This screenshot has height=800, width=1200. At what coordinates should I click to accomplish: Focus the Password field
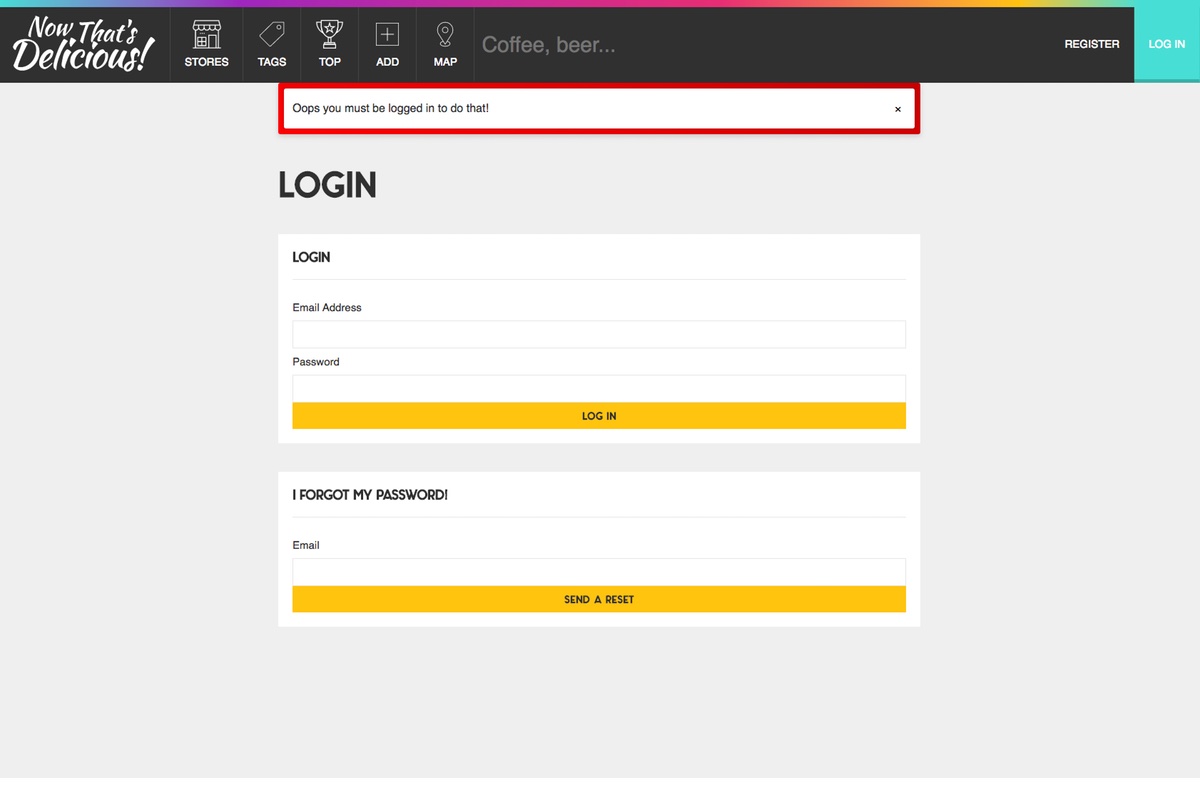(x=598, y=388)
